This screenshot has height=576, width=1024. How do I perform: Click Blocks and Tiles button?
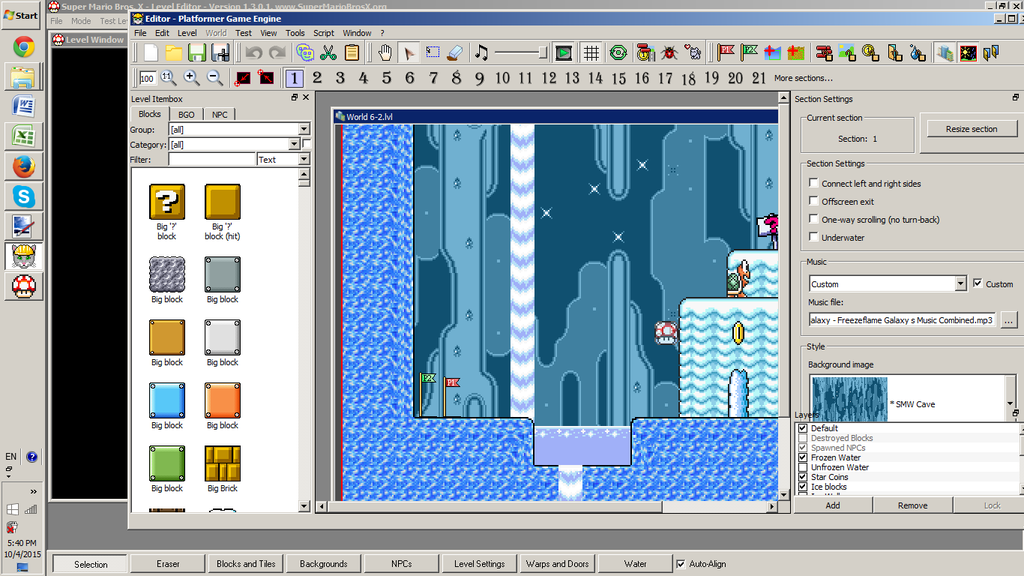246,564
